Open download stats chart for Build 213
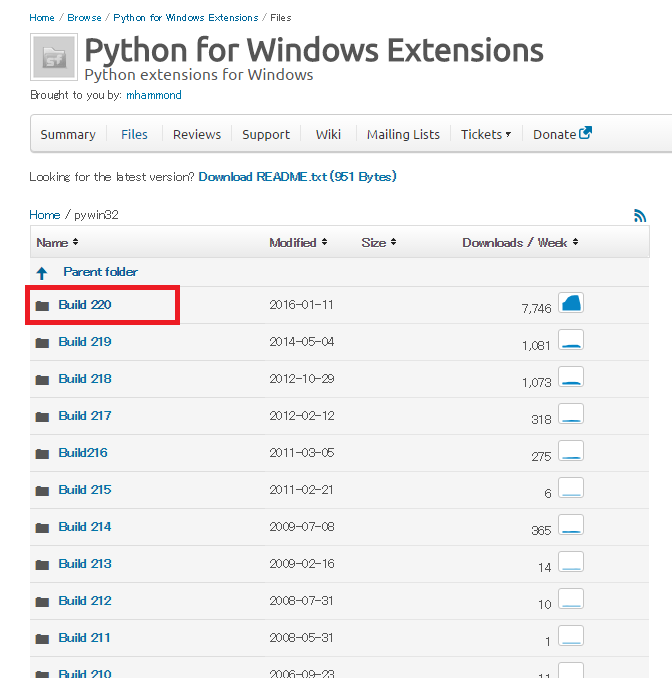 [x=571, y=561]
